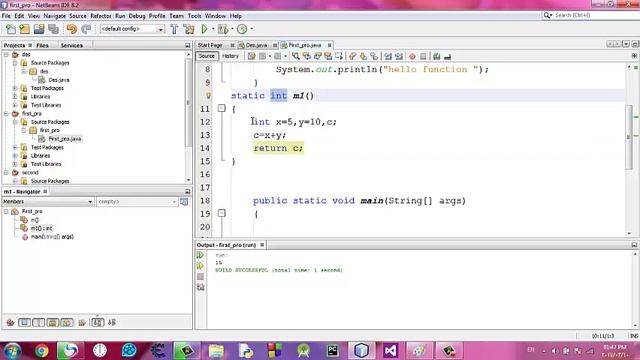Switch to the Files tab
Image resolution: width=640 pixels, height=360 pixels.
[x=42, y=45]
